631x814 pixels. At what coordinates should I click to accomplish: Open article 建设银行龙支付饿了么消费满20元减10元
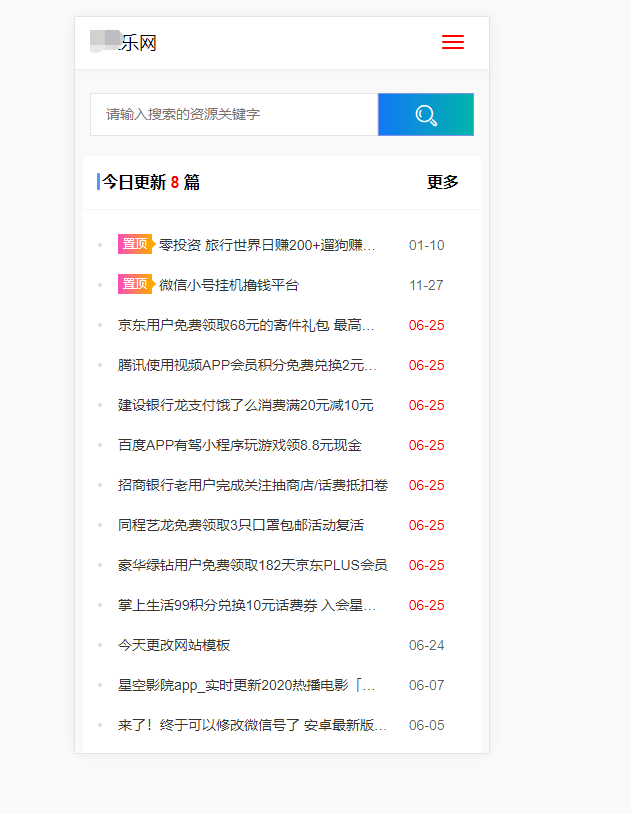pyautogui.click(x=246, y=405)
